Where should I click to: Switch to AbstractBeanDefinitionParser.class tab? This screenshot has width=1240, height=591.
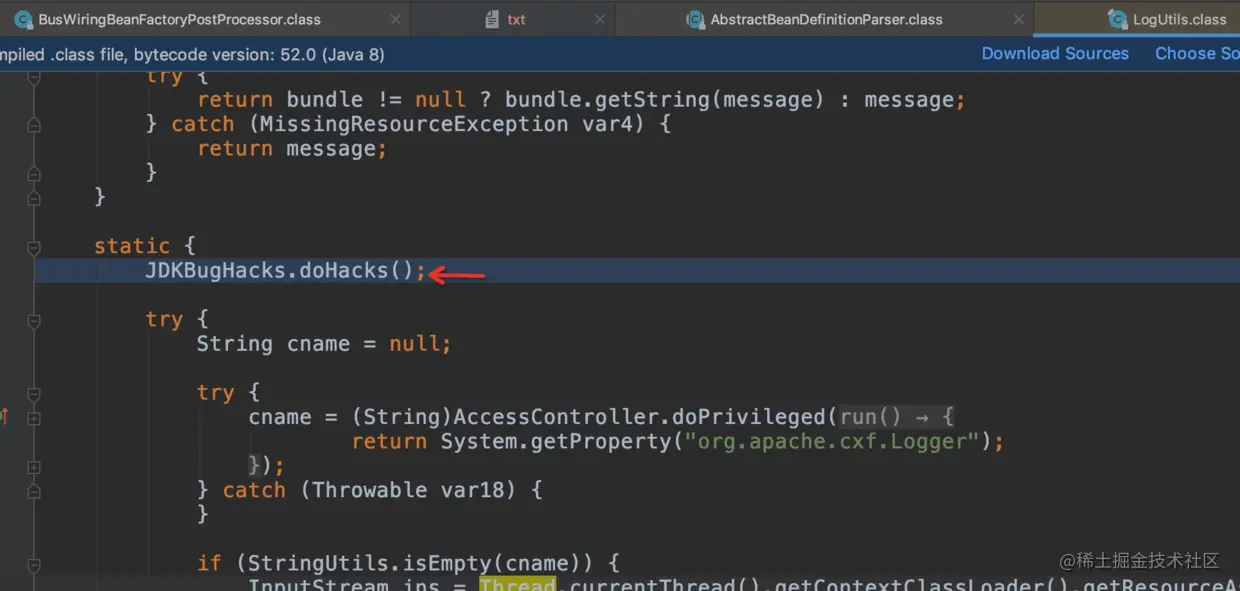click(825, 19)
